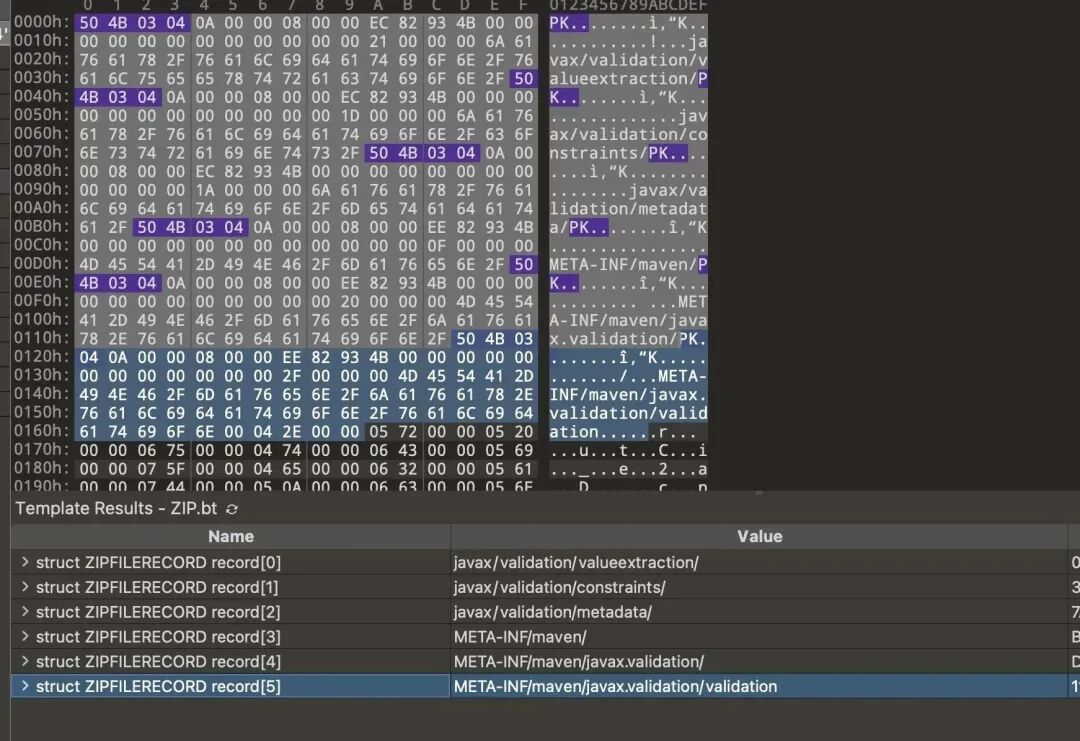Expand struct ZIPFILERECORD record[1]
Image resolution: width=1080 pixels, height=741 pixels.
(25, 587)
